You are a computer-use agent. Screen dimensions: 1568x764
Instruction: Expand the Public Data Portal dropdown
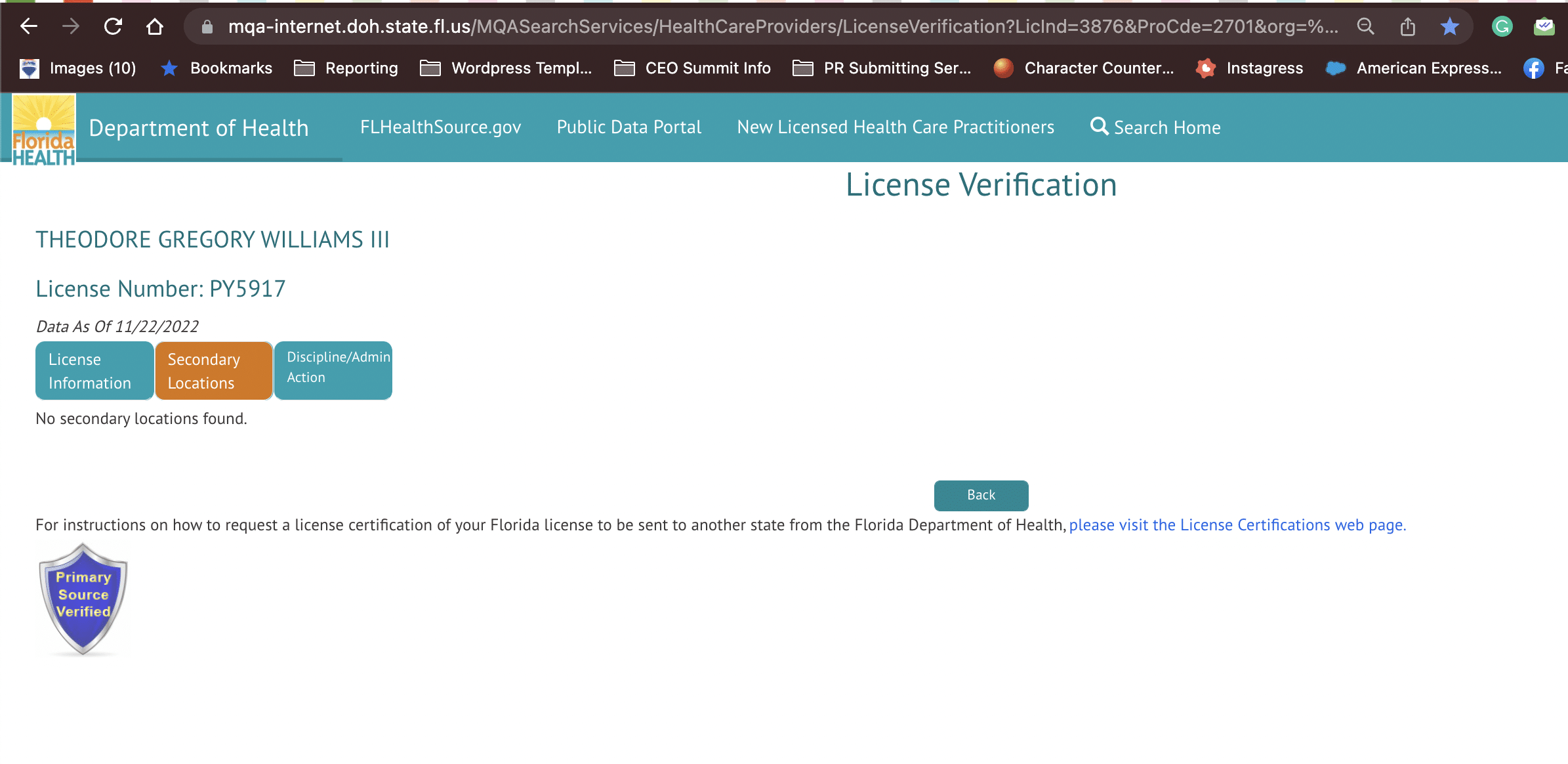(628, 127)
